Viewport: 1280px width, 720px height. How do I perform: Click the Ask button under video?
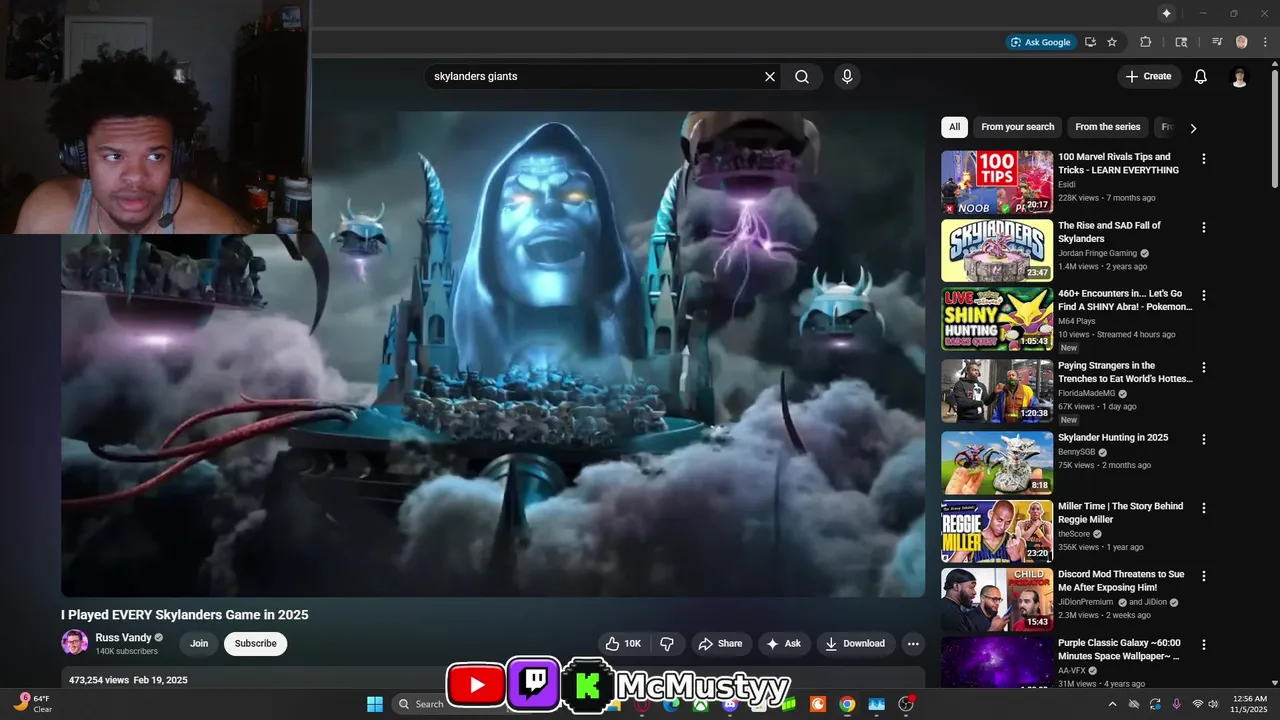[784, 644]
